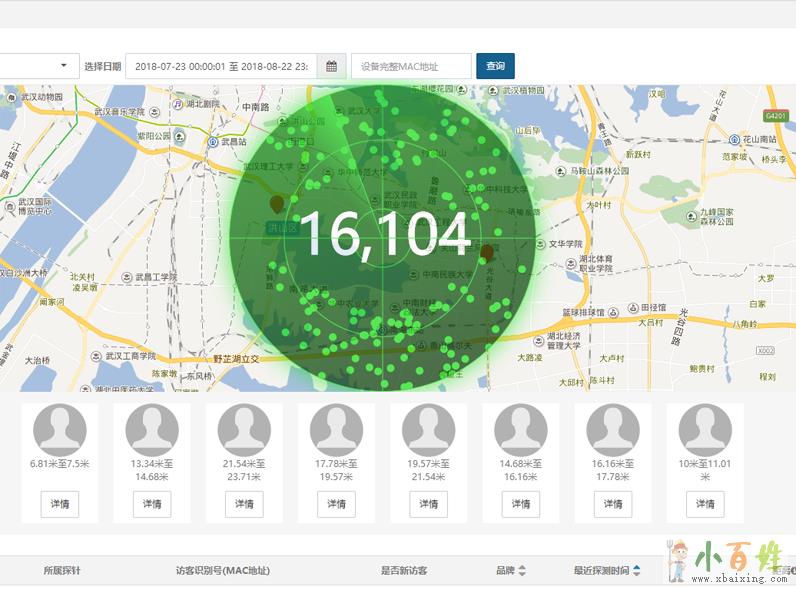This screenshot has height=590, width=796.
Task: View 详情 for the 16.16米至17.78米 group
Action: click(613, 504)
